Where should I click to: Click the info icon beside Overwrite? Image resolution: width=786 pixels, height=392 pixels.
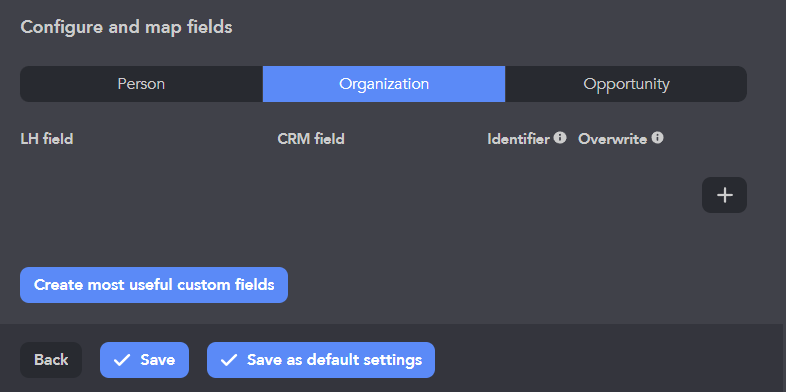pos(657,137)
